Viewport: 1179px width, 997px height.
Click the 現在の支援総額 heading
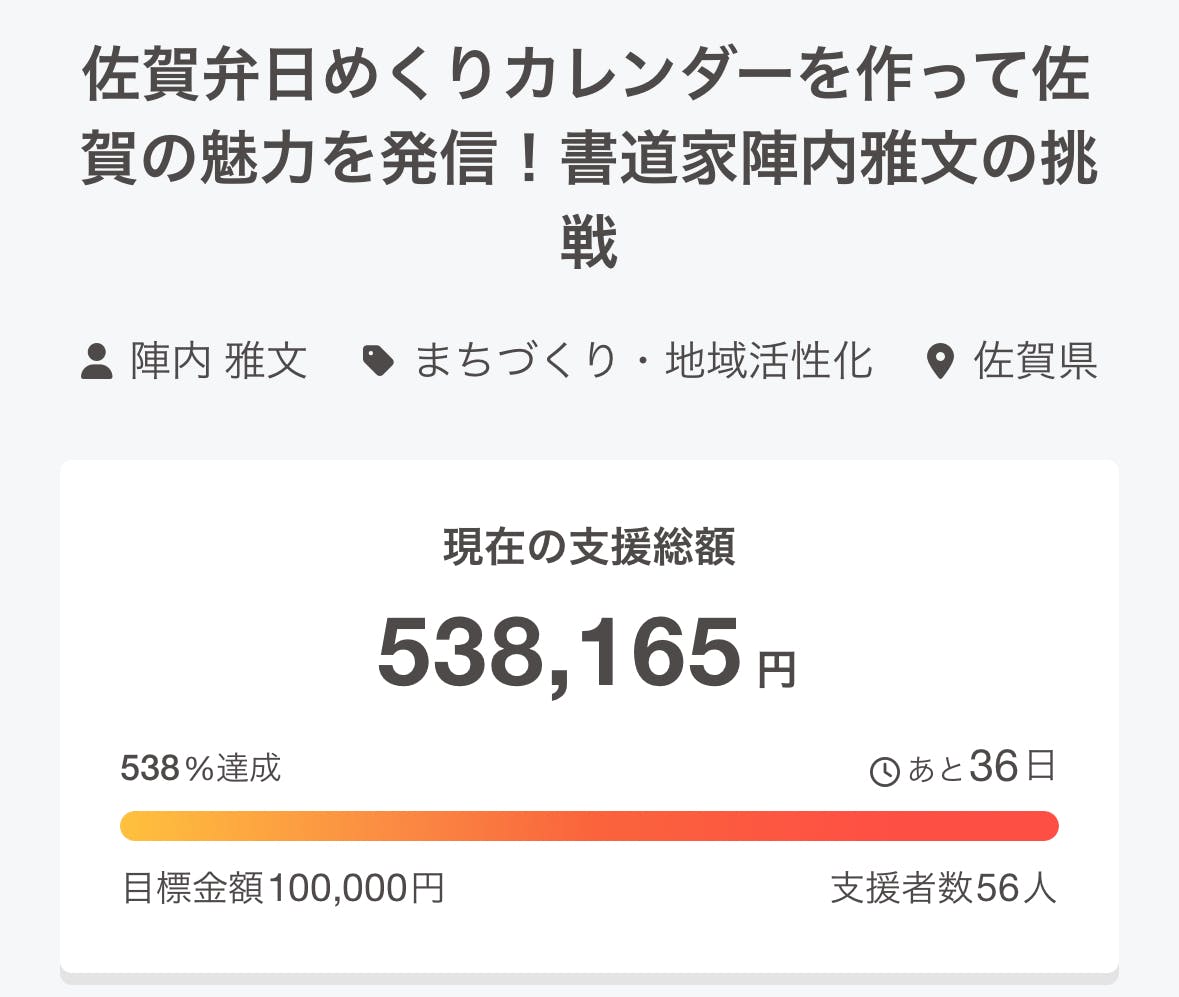tap(589, 548)
